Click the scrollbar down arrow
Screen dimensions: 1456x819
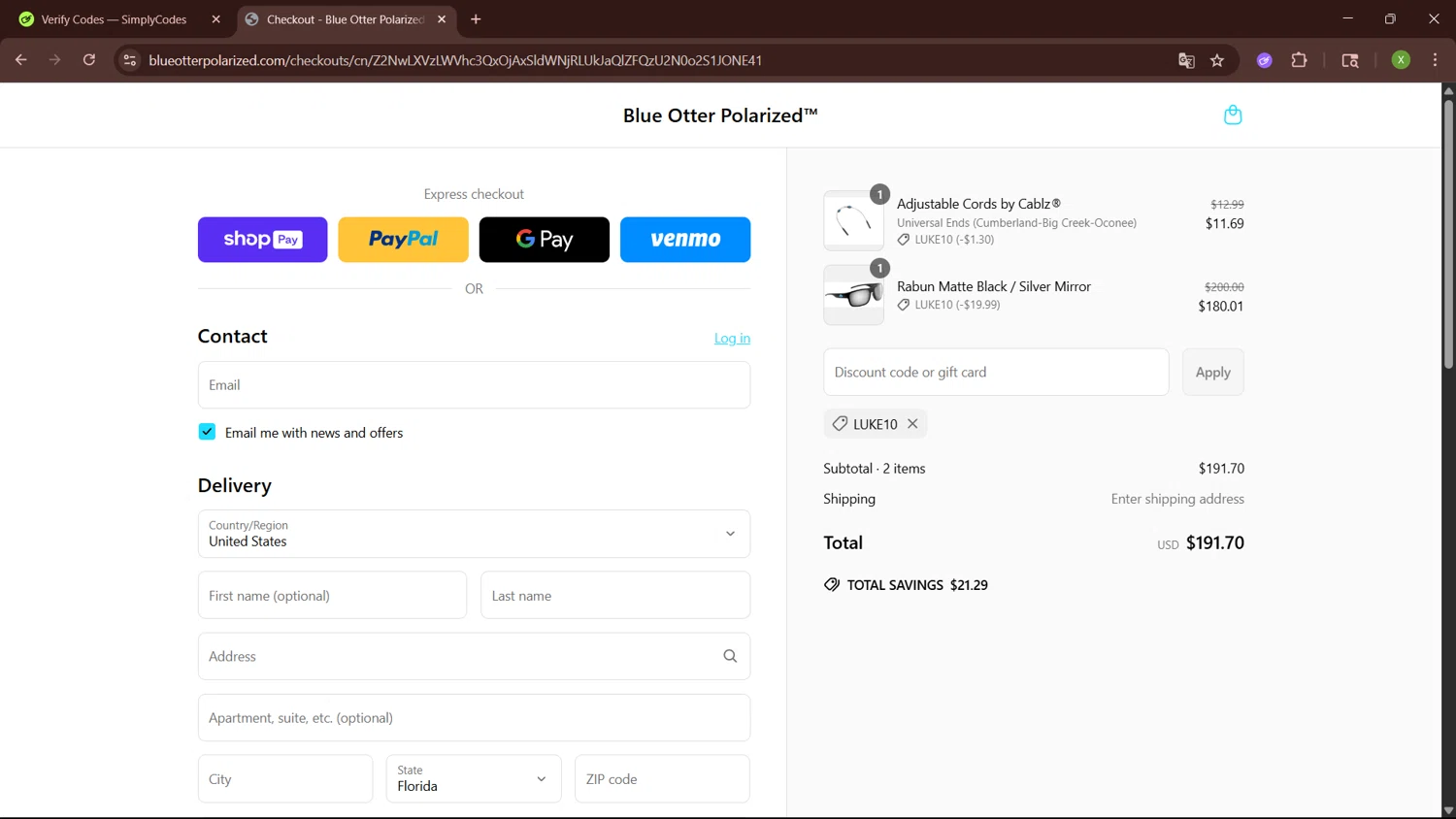coord(1448,810)
